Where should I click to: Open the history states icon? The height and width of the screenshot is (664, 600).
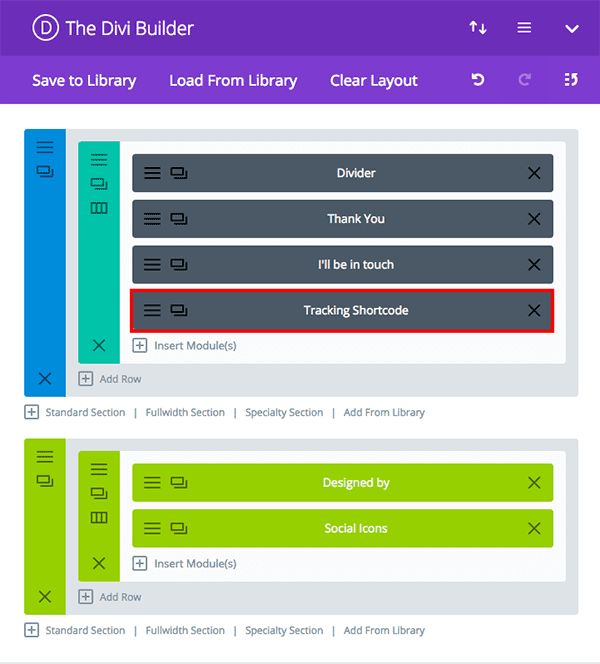pyautogui.click(x=571, y=80)
